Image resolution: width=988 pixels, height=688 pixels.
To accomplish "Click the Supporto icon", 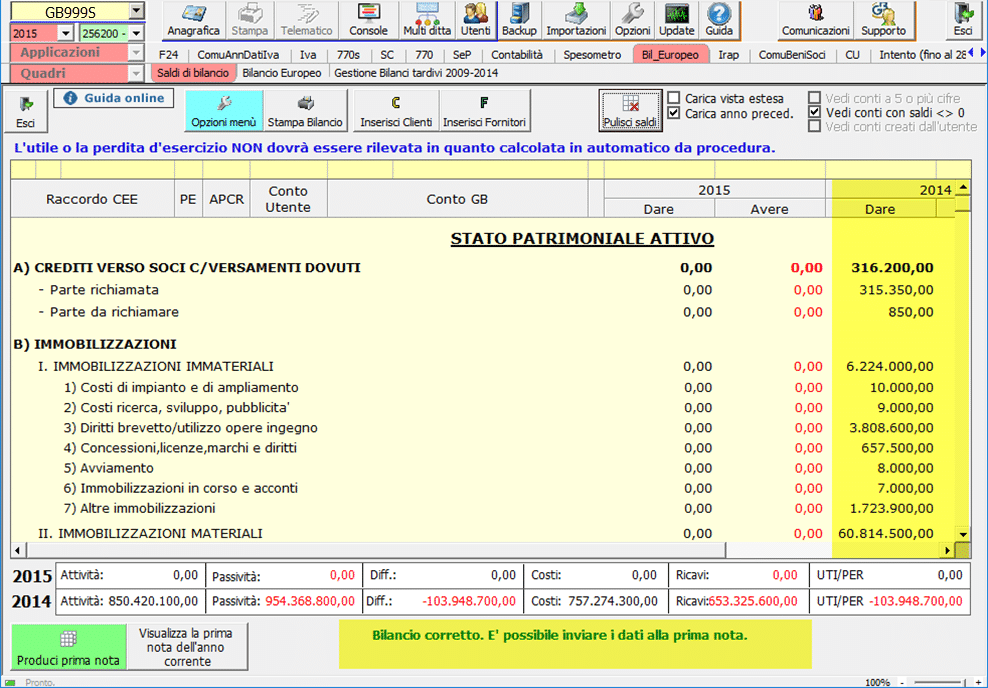I will 883,20.
